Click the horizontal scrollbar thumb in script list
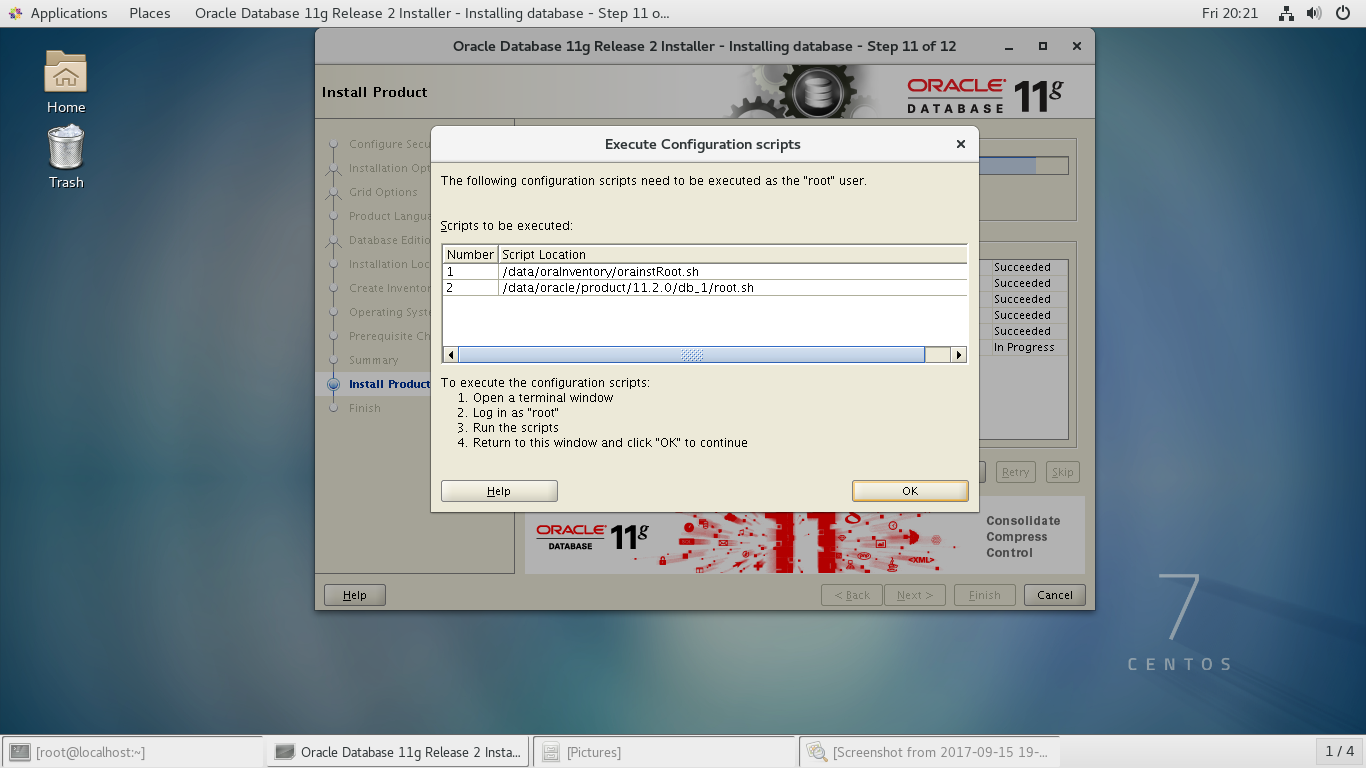The image size is (1366, 768). click(691, 355)
